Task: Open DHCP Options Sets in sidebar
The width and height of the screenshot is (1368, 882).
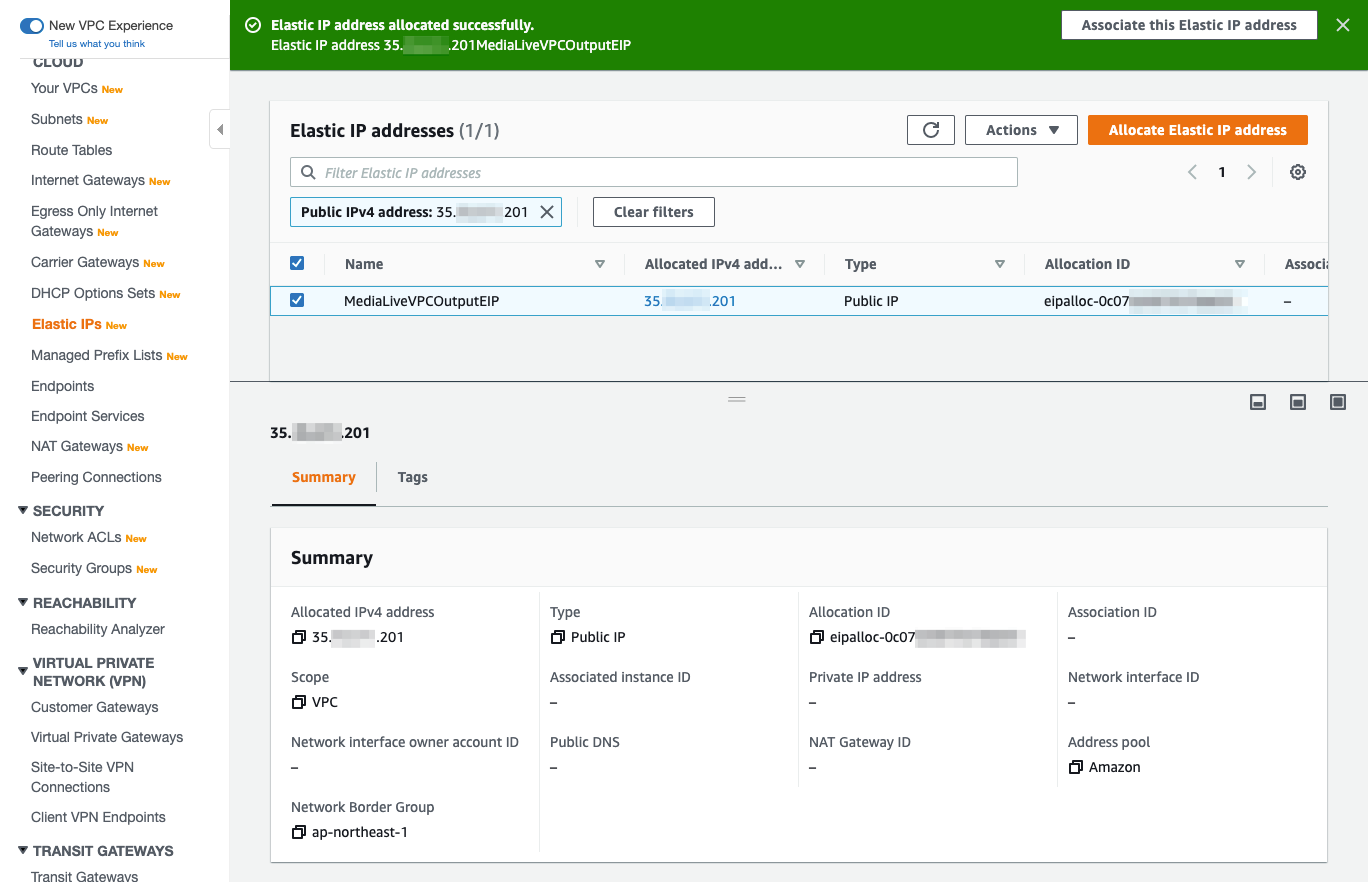Action: [x=93, y=293]
